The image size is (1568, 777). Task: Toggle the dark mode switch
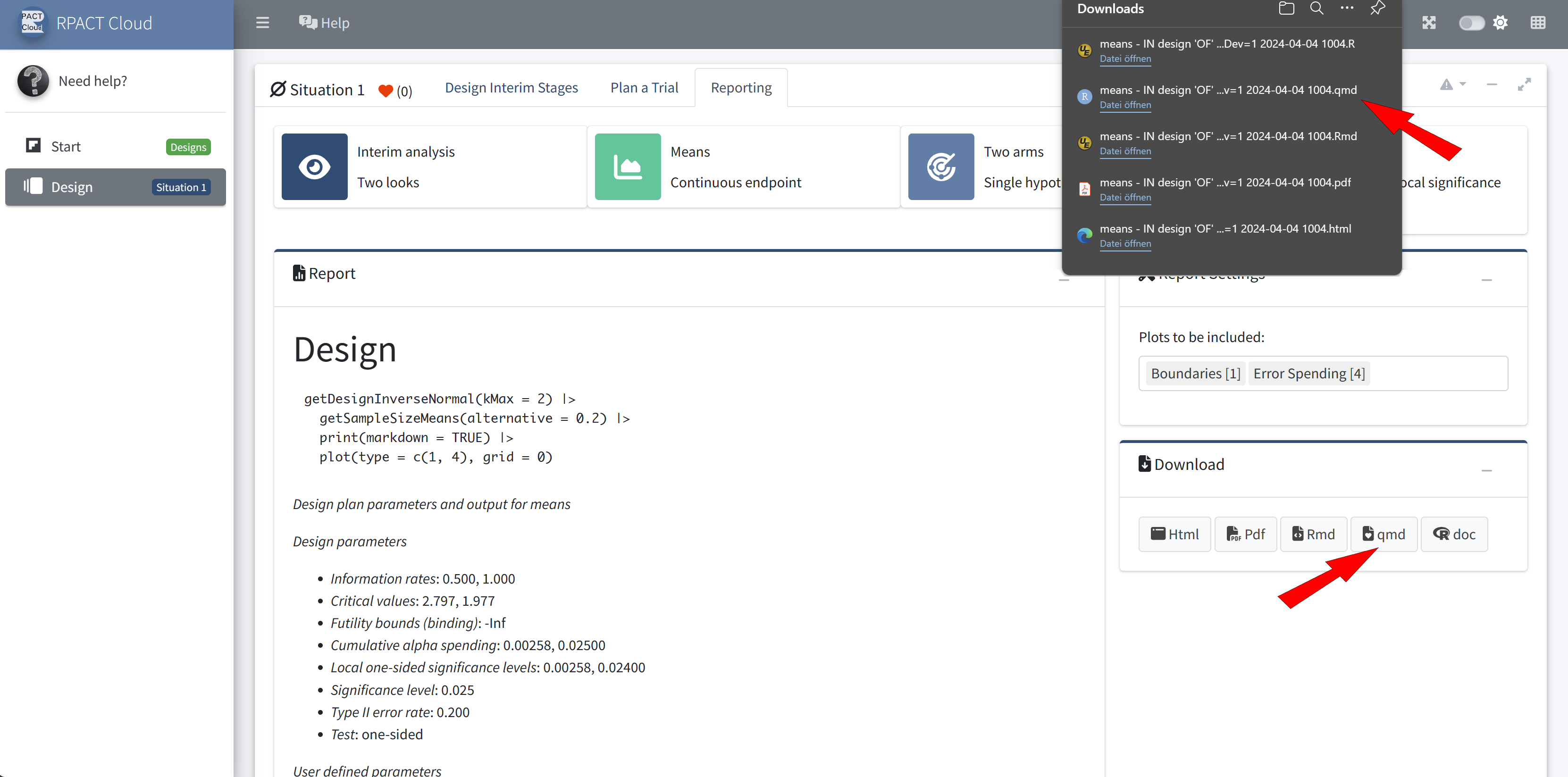coord(1471,23)
